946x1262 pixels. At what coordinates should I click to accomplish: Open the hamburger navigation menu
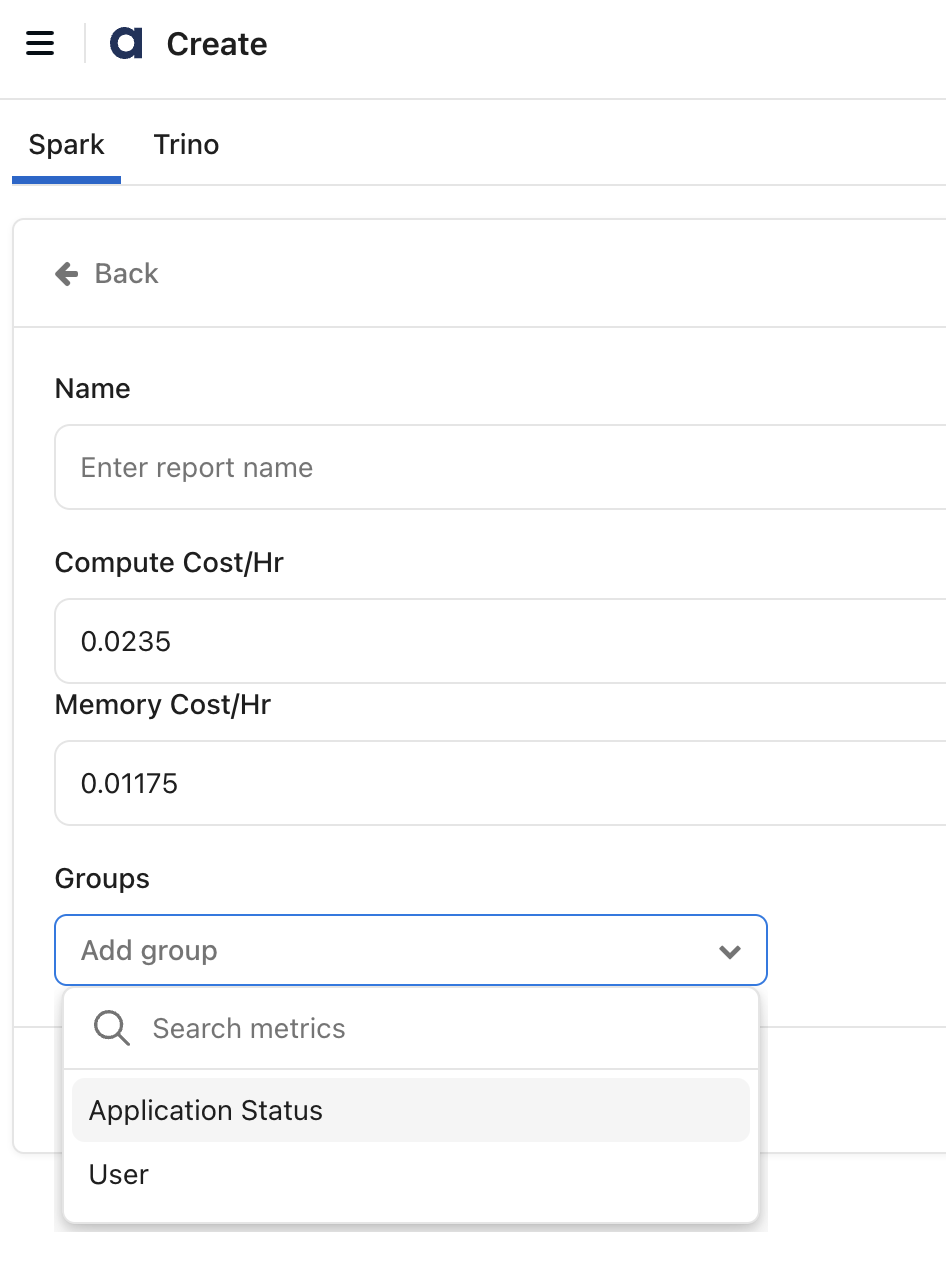[40, 44]
